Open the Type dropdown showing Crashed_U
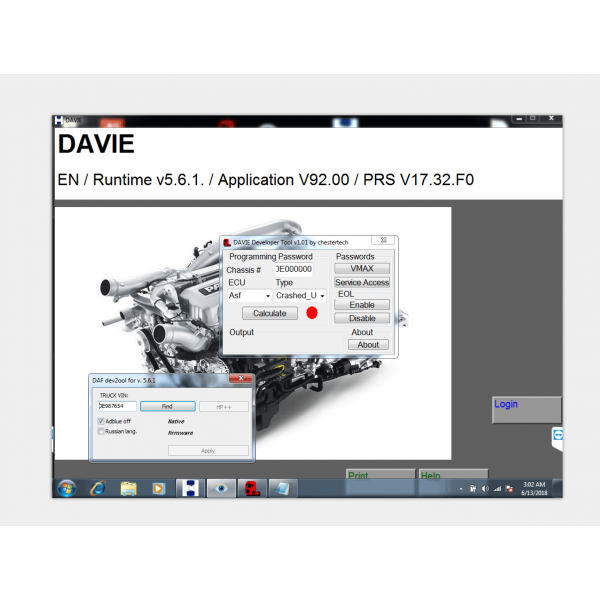This screenshot has width=600, height=600. click(300, 296)
